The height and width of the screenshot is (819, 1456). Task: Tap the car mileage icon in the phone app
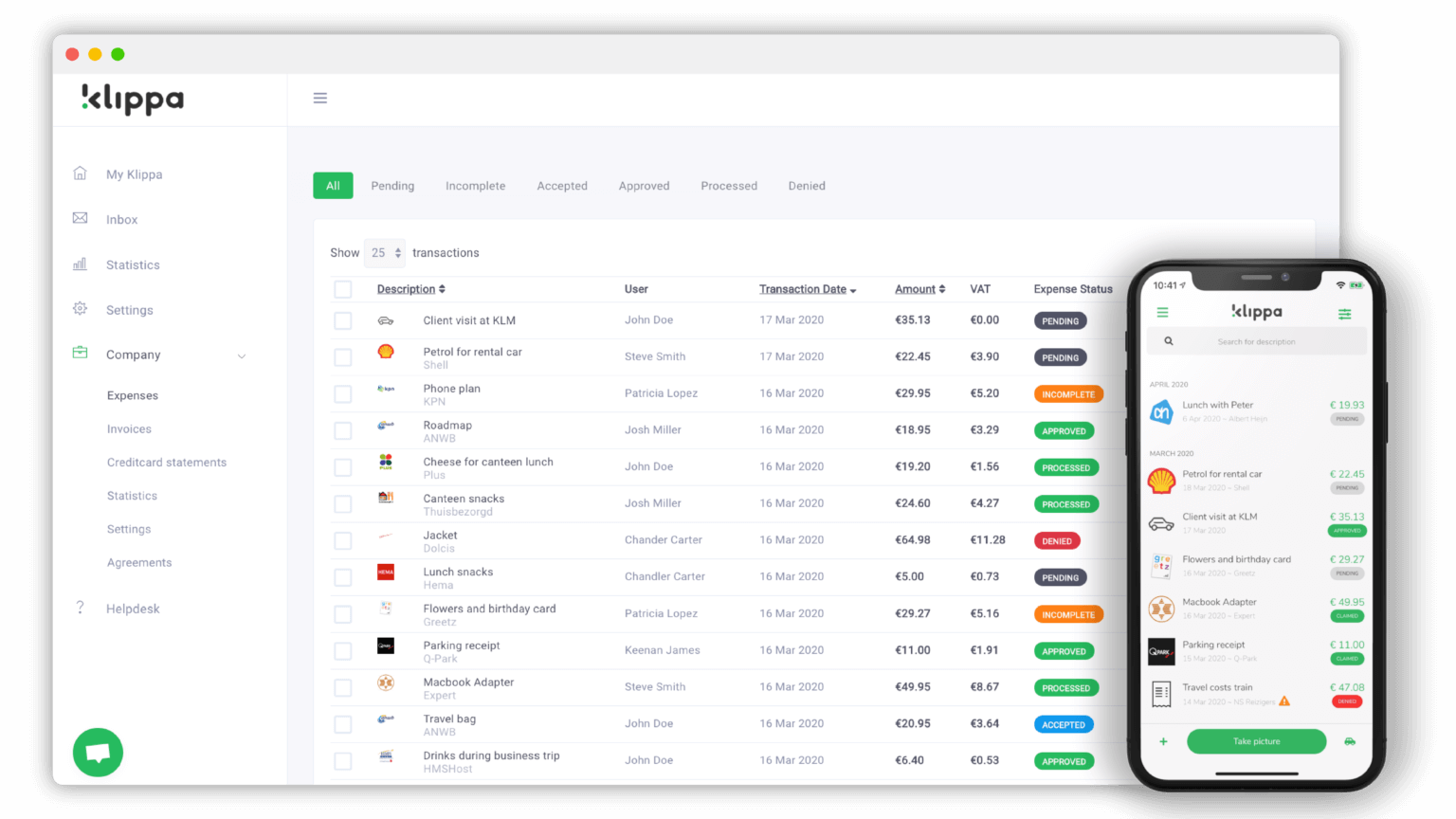coord(1350,741)
